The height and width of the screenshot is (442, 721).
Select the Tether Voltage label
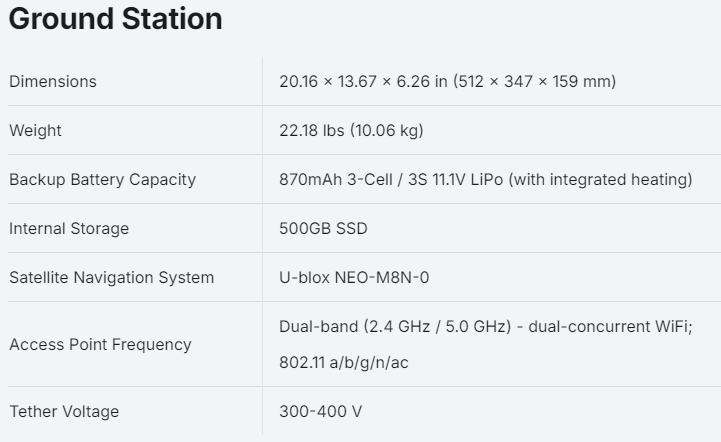64,411
